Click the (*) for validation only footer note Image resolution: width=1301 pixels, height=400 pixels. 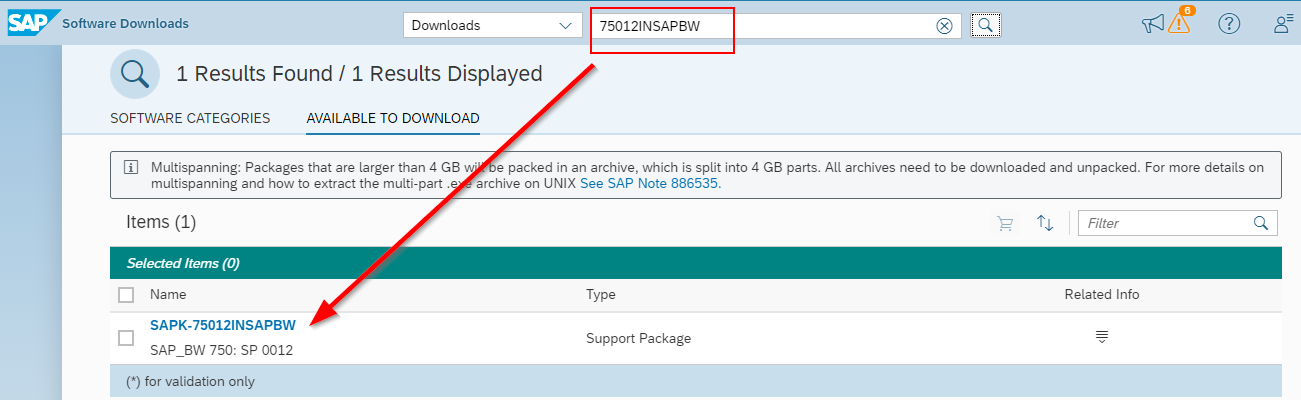(x=190, y=381)
